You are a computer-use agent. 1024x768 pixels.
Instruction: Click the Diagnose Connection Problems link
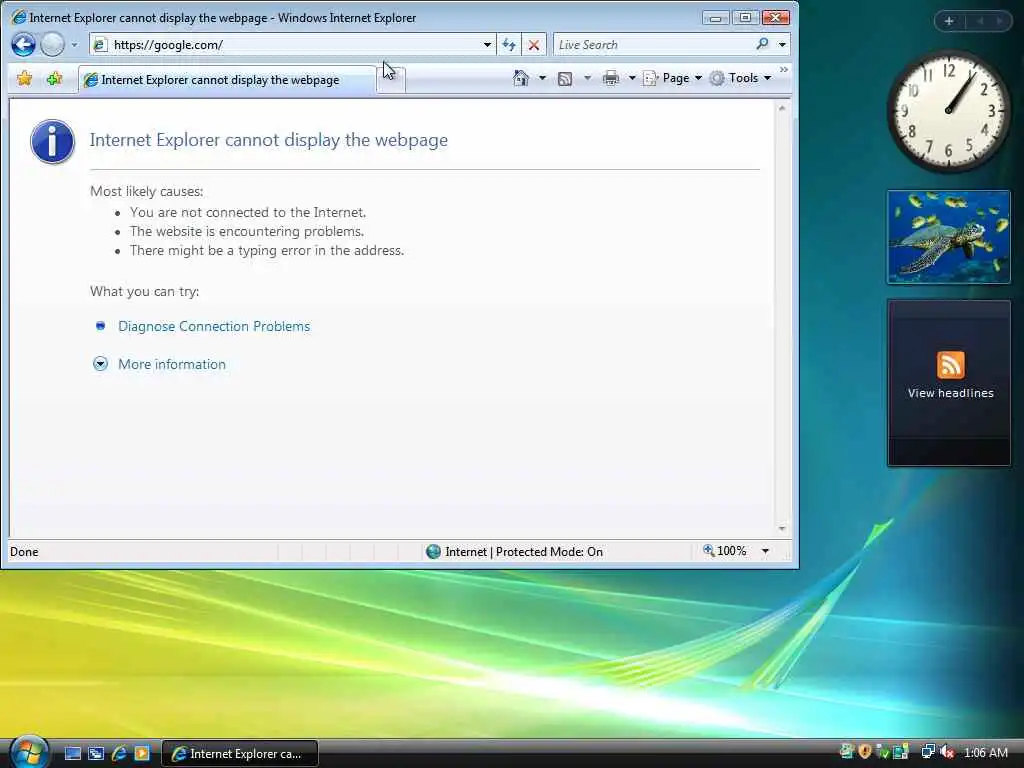tap(214, 326)
